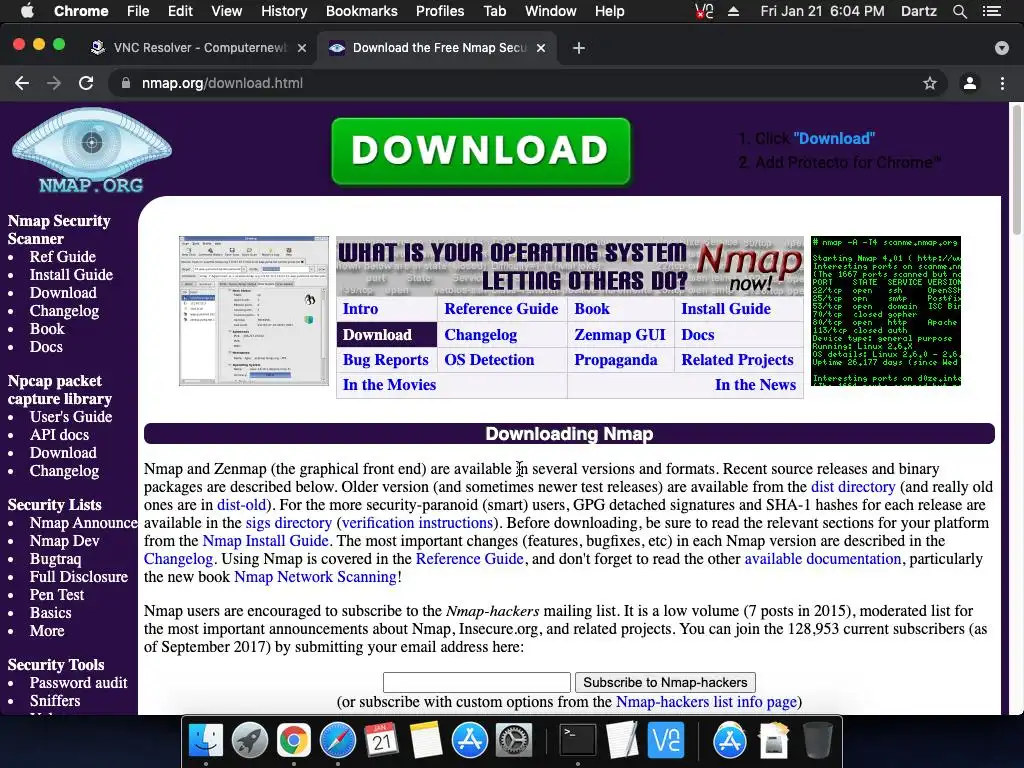Open the Trash in the dock
Image resolution: width=1024 pixels, height=768 pixels.
(817, 741)
